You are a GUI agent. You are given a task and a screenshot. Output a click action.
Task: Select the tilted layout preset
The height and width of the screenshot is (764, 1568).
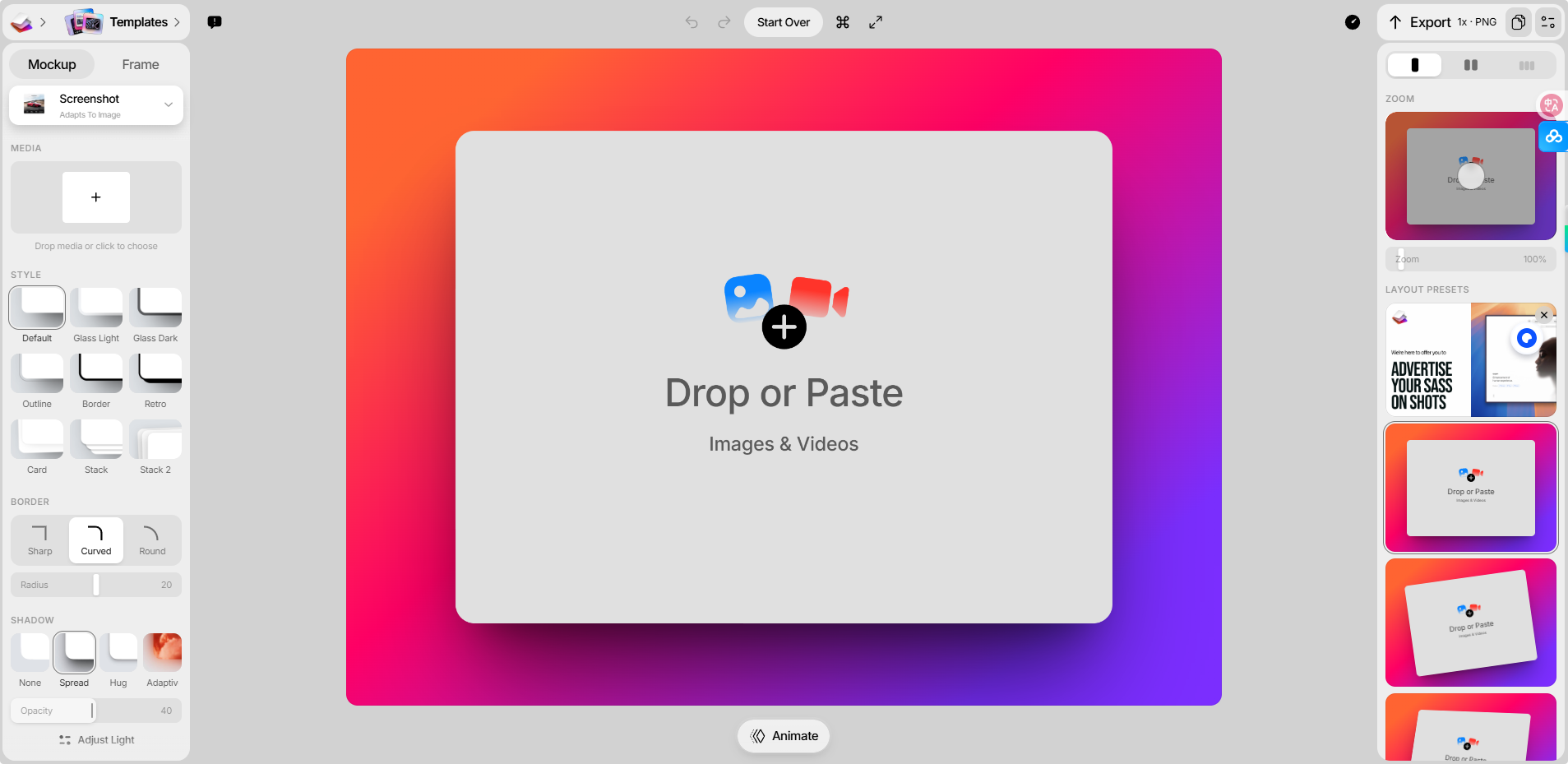tap(1471, 623)
